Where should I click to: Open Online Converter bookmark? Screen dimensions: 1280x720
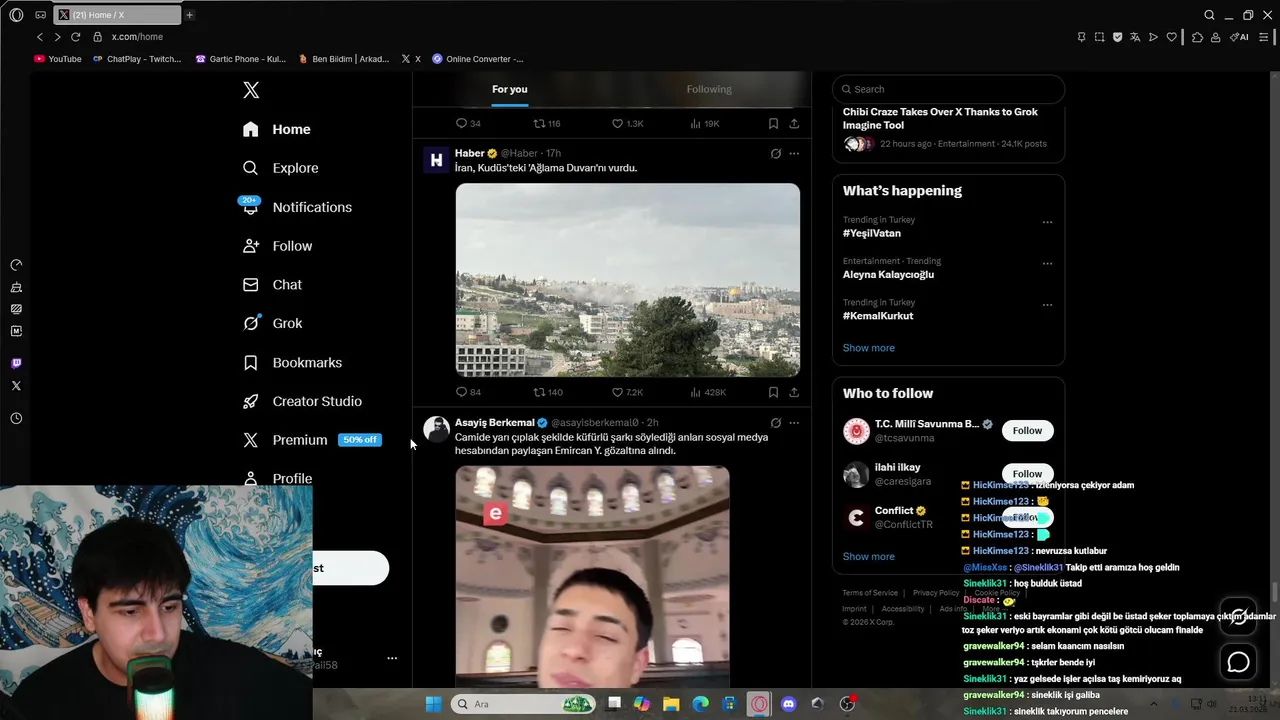(x=478, y=59)
